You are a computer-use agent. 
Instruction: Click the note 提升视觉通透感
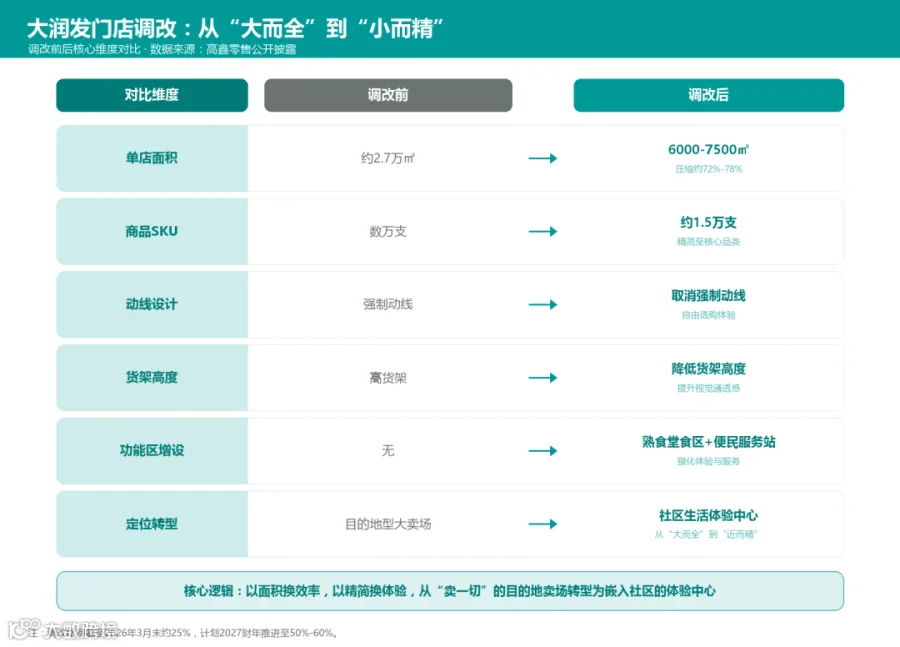pos(708,388)
